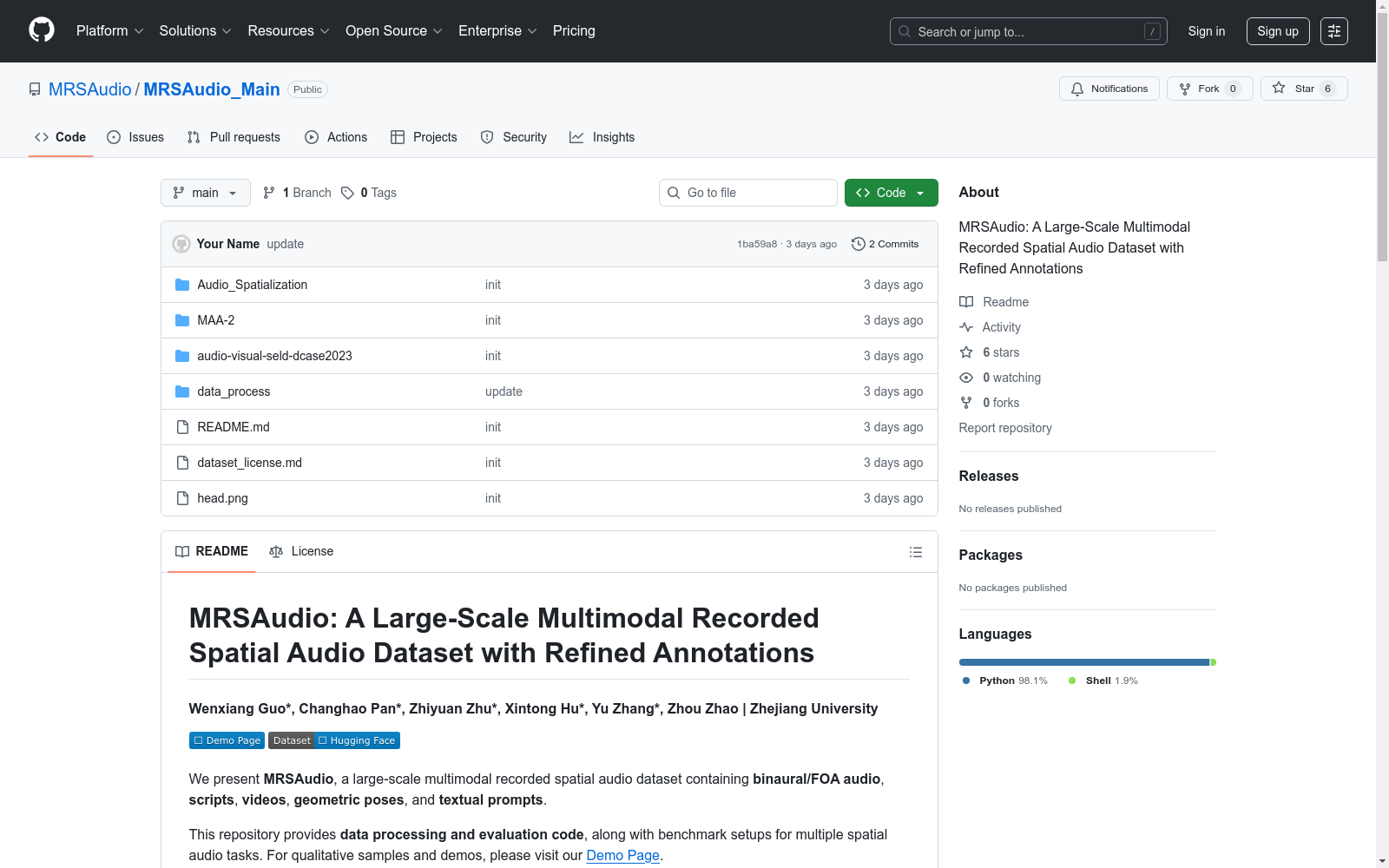Click the data_process folder icon
Image resolution: width=1389 pixels, height=868 pixels.
click(182, 391)
